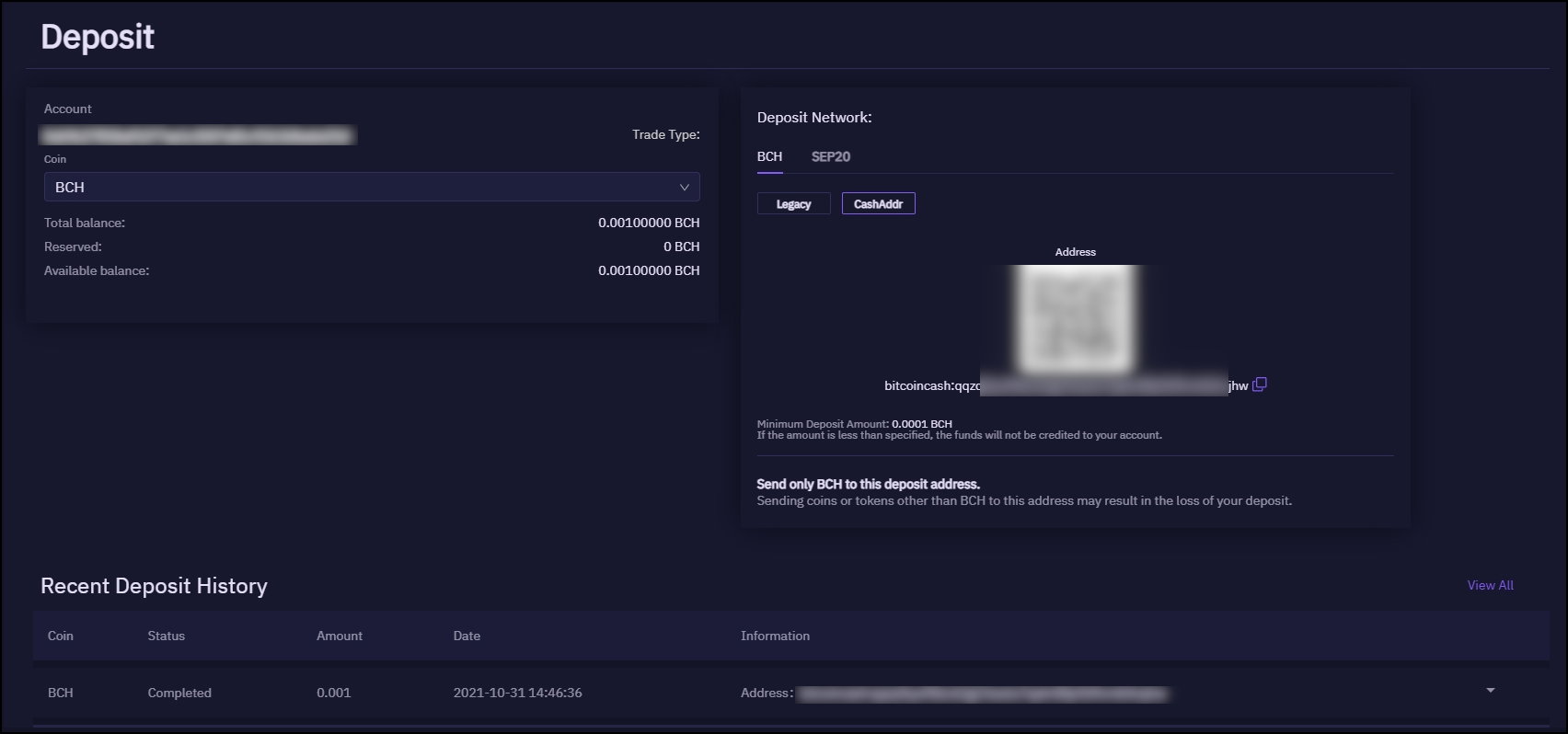The width and height of the screenshot is (1568, 734).
Task: Click the blurred account identifier
Action: click(198, 135)
